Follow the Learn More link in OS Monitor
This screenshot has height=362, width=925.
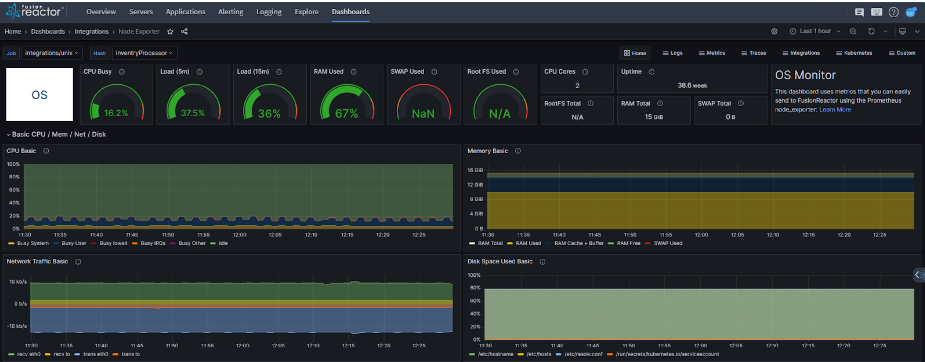pyautogui.click(x=835, y=110)
